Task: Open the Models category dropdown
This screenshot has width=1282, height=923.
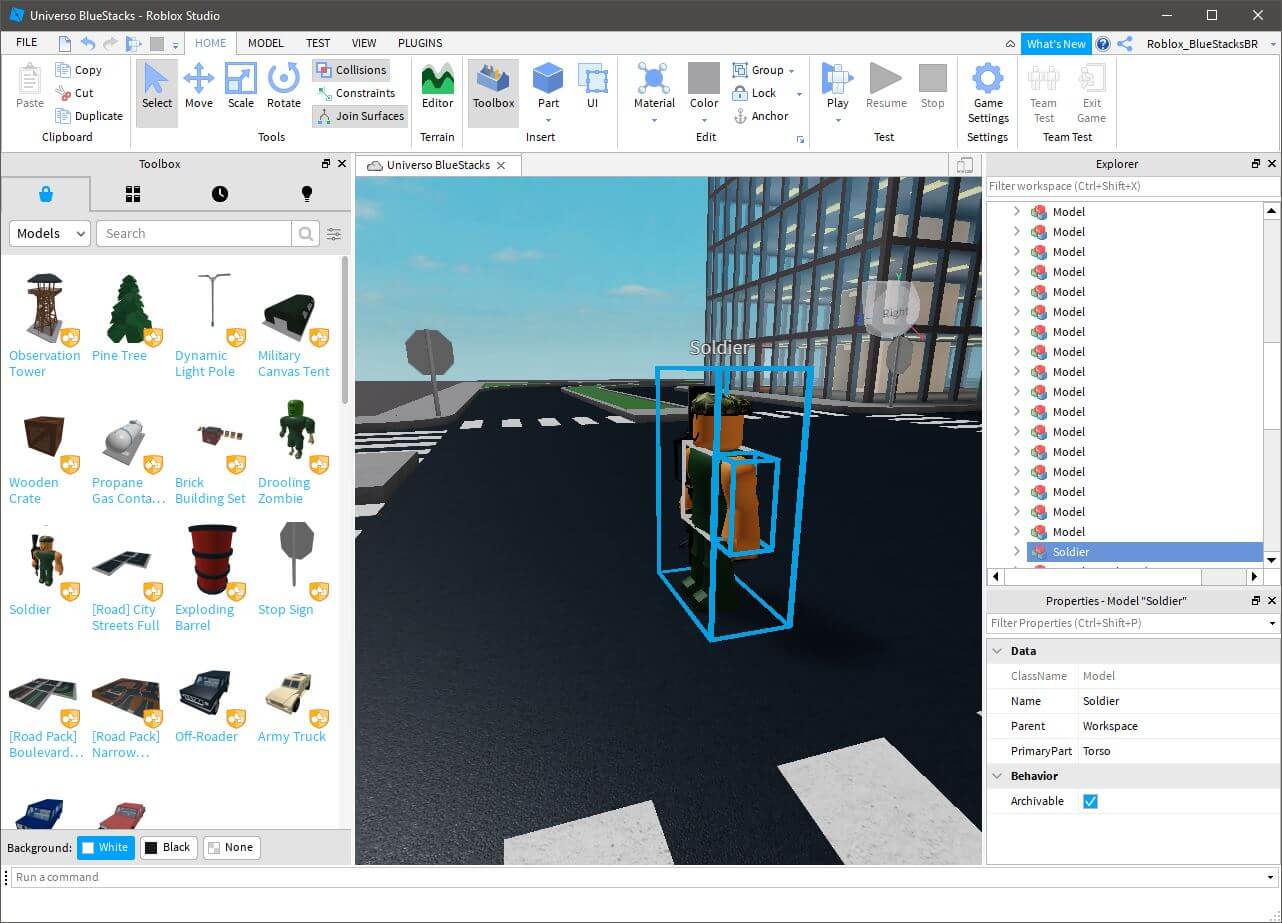Action: 50,233
